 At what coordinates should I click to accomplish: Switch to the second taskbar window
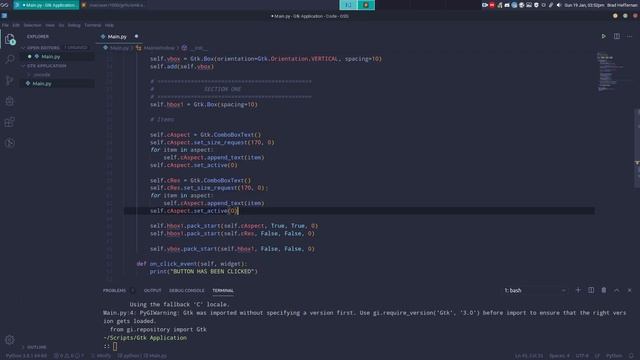(114, 5)
